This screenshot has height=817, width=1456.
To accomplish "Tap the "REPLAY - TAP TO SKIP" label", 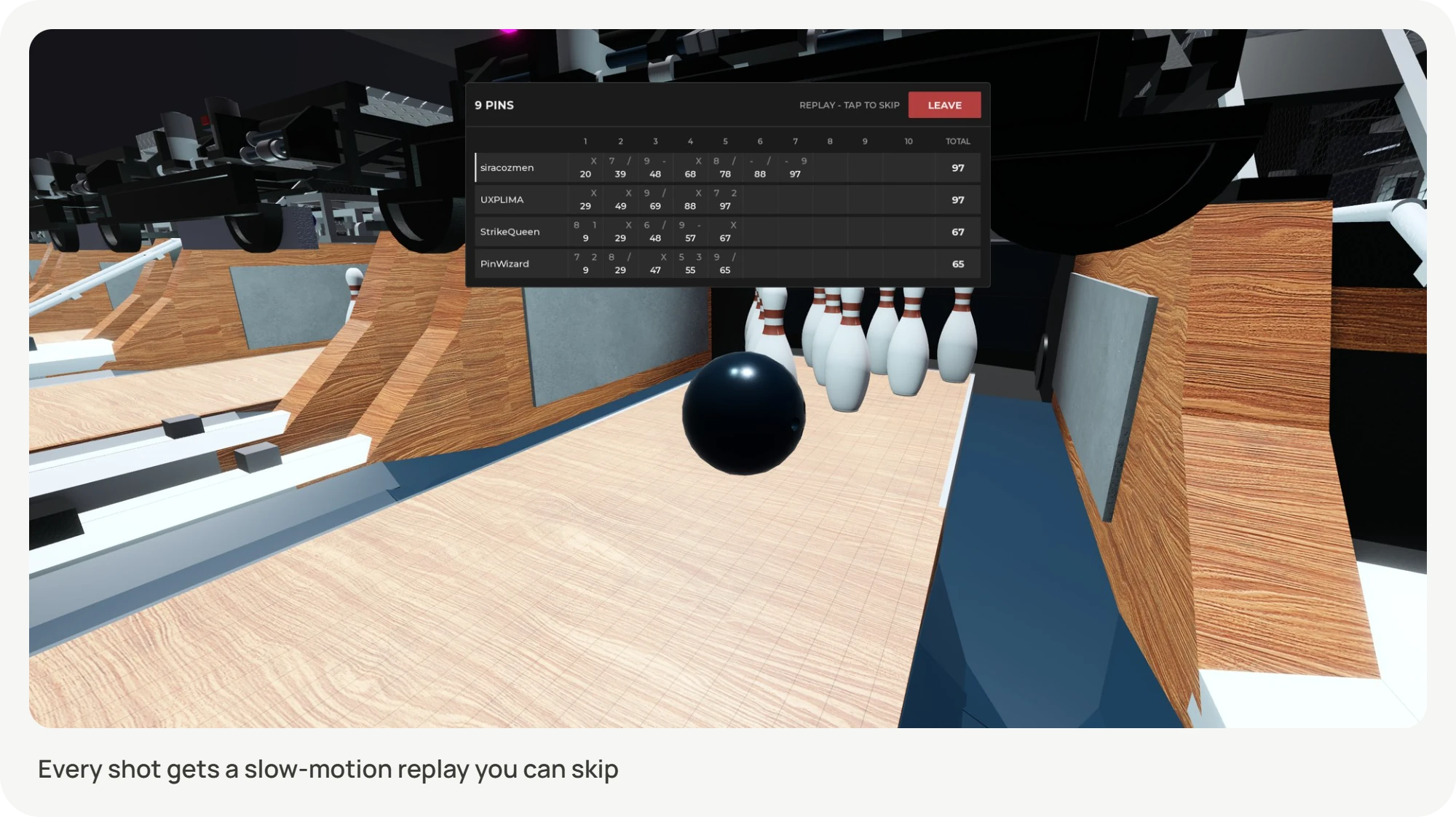I will pyautogui.click(x=849, y=105).
